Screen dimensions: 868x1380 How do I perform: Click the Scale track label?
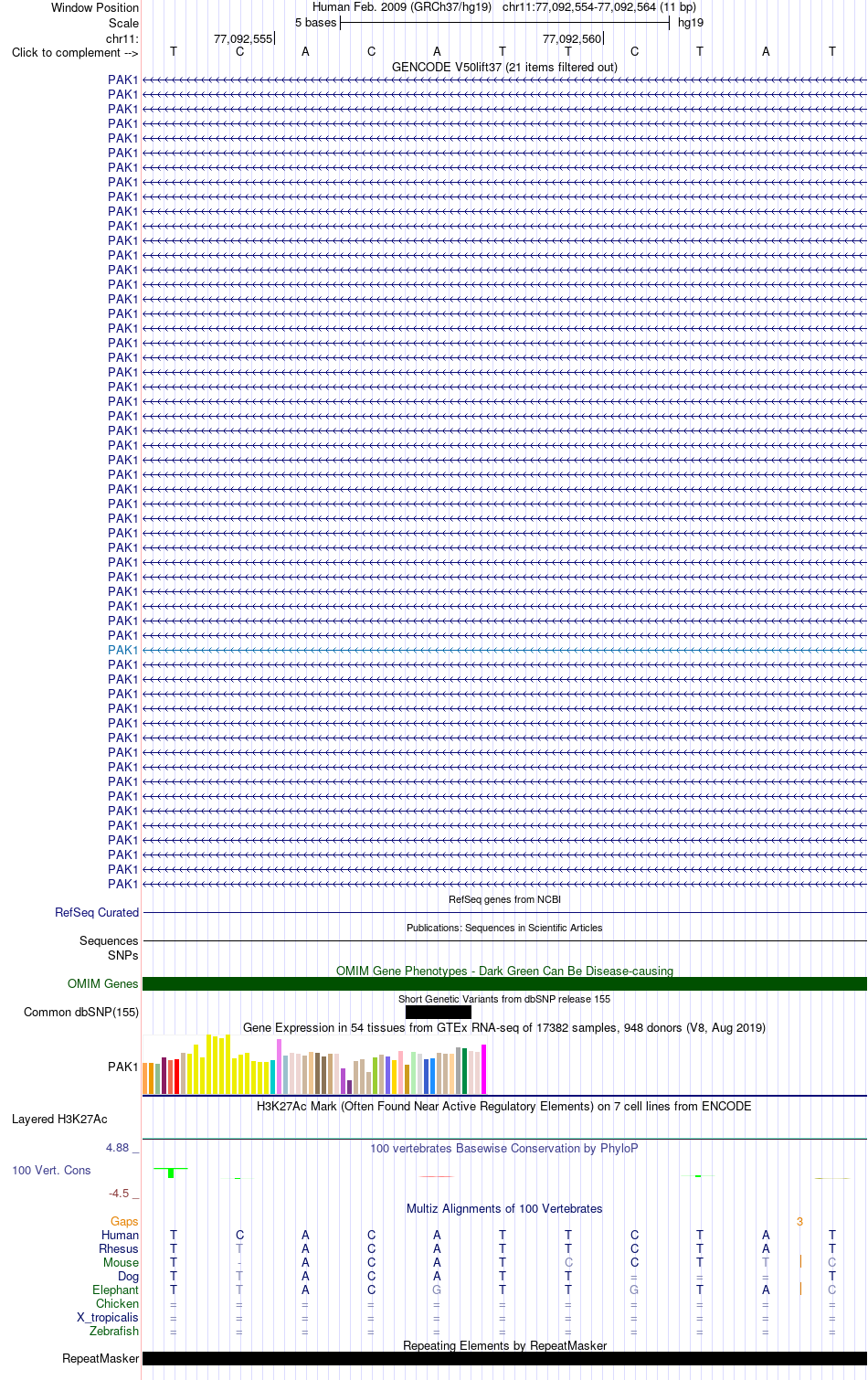coord(124,23)
